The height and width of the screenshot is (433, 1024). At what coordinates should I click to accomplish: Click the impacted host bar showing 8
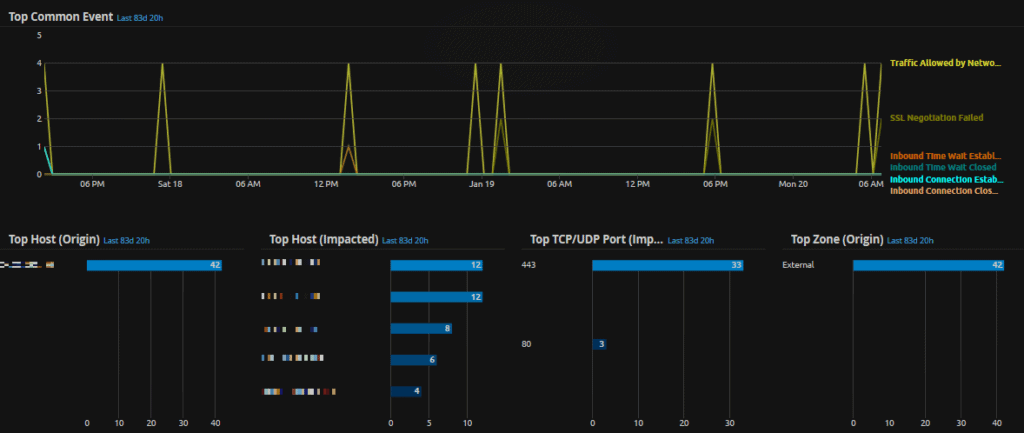click(421, 328)
